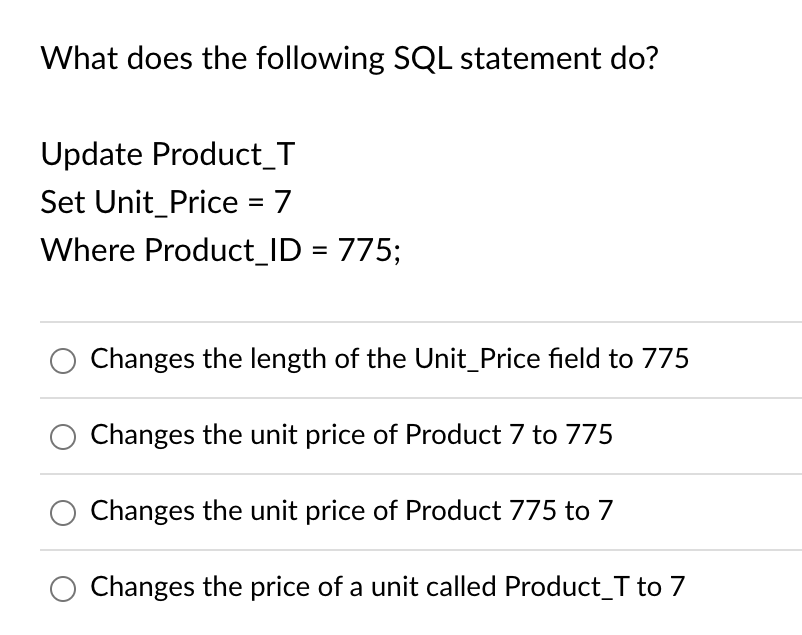Image resolution: width=802 pixels, height=635 pixels.
Task: Click value '7' in the Set clause
Action: 282,202
